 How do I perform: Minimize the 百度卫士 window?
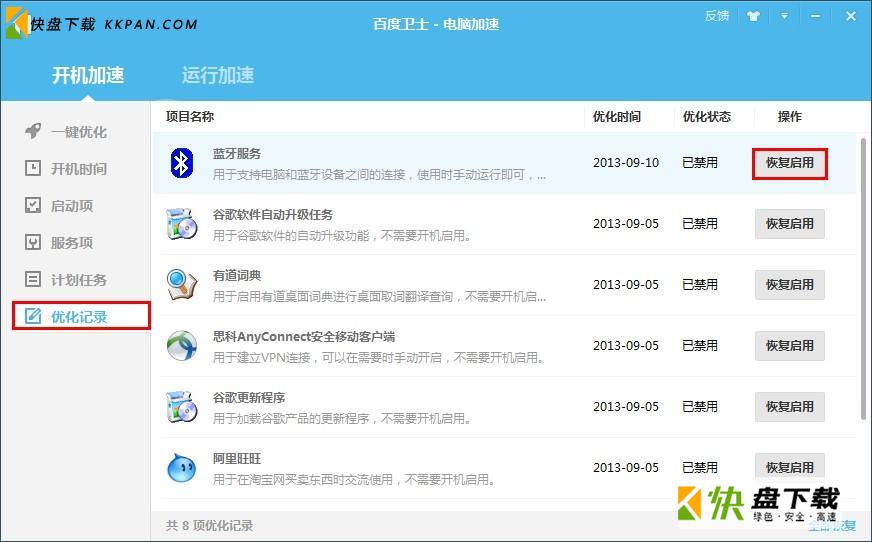point(816,16)
